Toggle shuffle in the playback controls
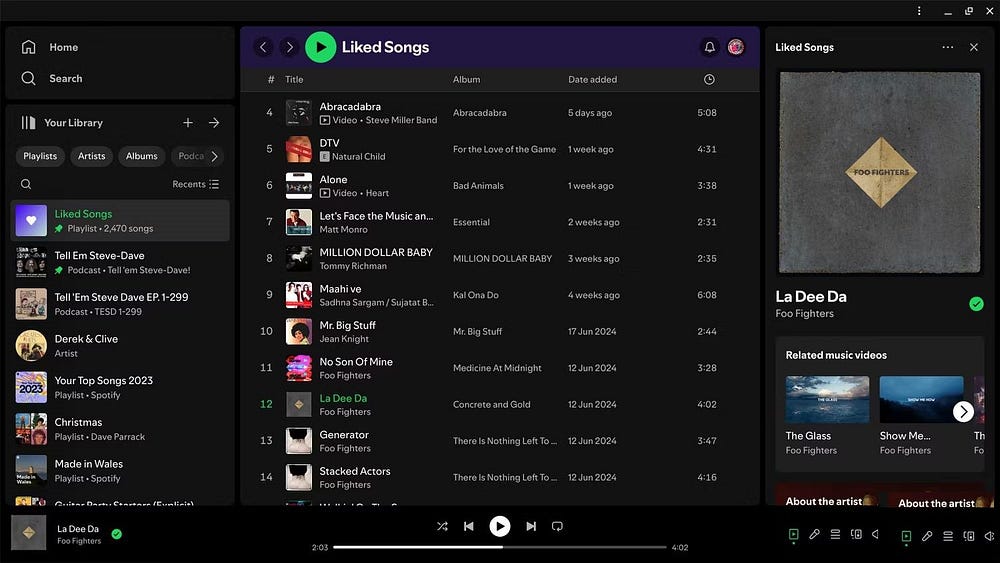Screen dimensions: 1000x563 [x=442, y=526]
